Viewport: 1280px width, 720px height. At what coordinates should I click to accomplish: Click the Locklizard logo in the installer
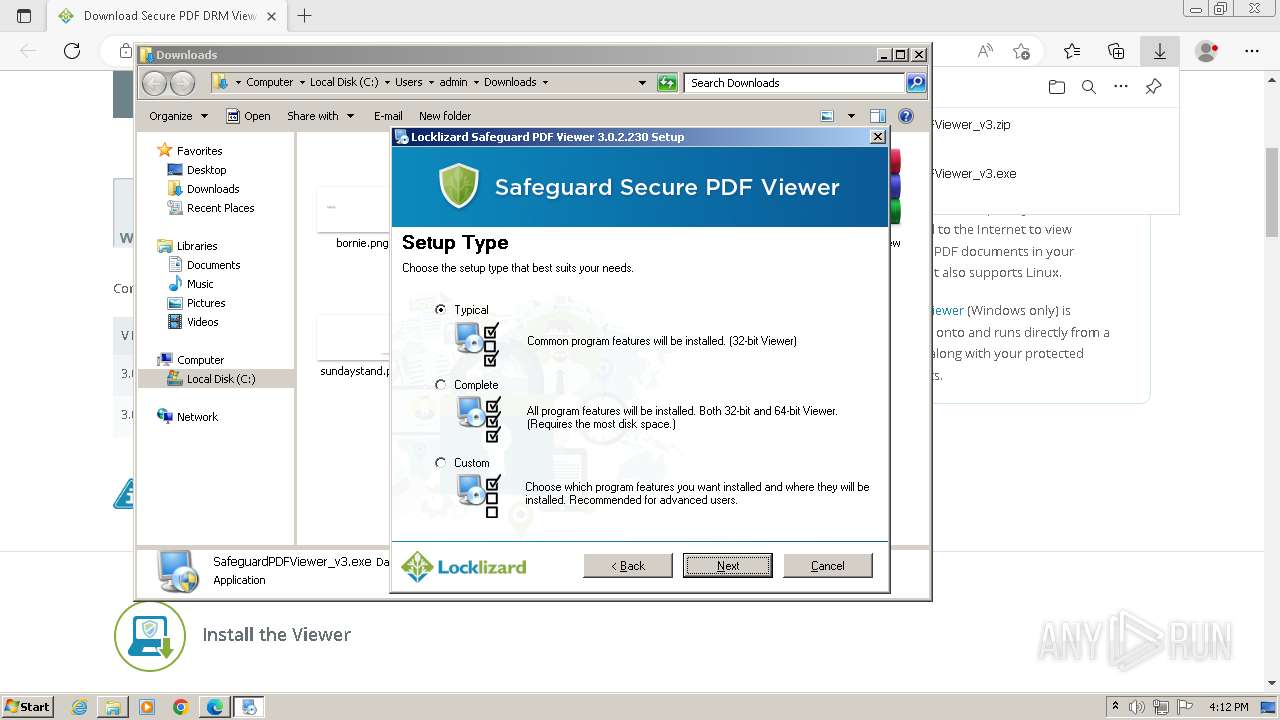[x=464, y=566]
